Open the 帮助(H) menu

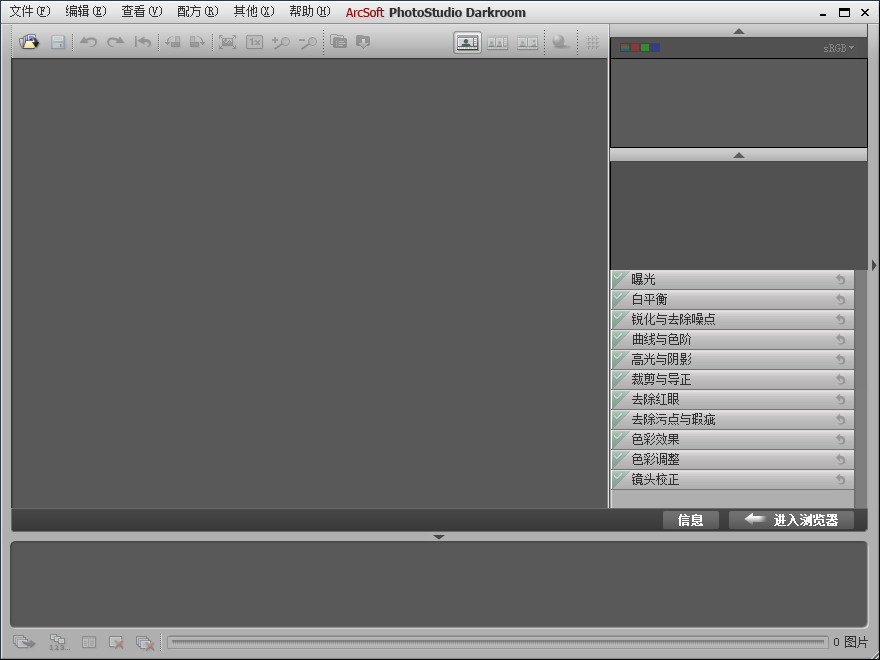(x=310, y=12)
